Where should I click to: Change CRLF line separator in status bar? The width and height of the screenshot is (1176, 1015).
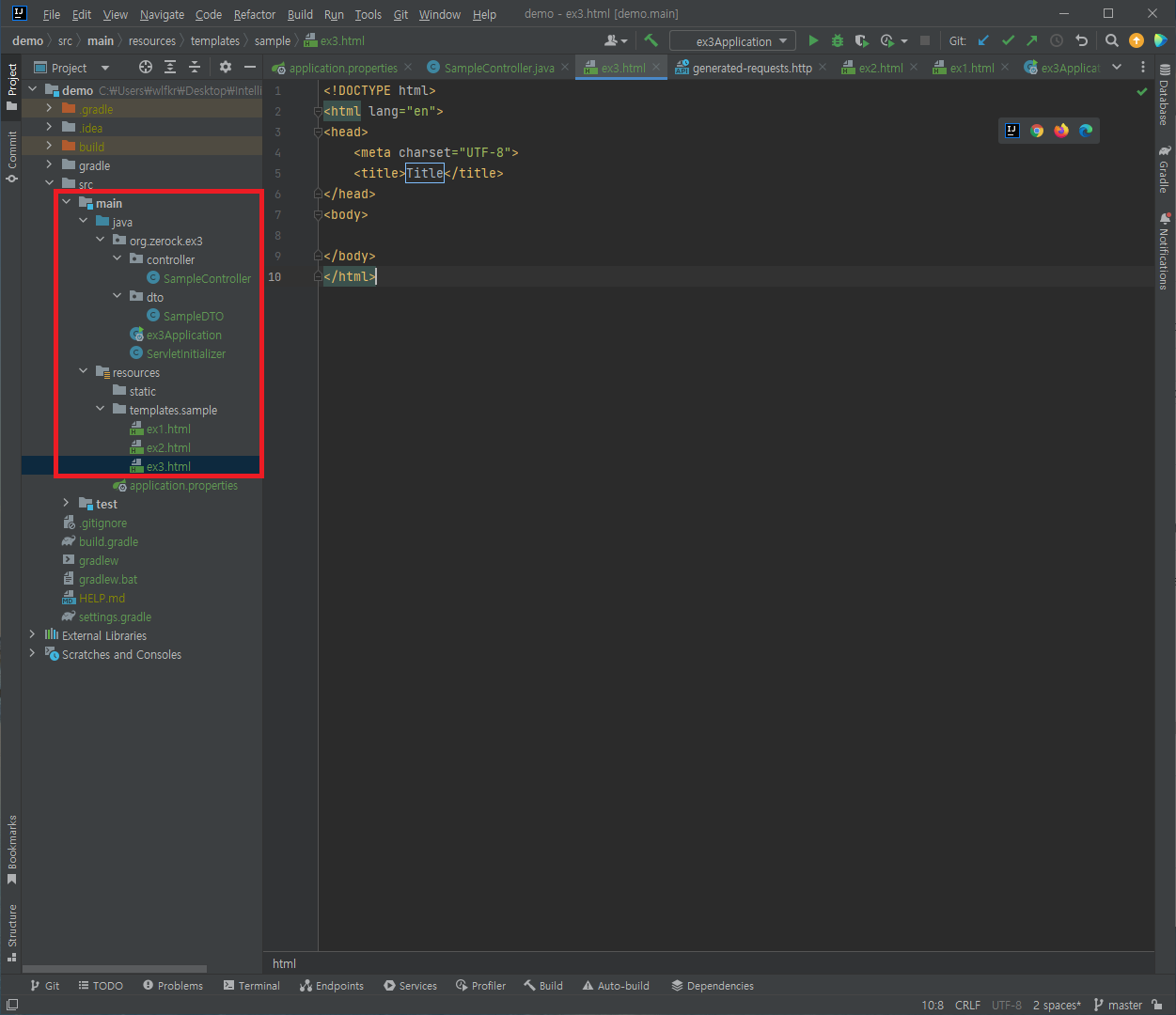[967, 1005]
